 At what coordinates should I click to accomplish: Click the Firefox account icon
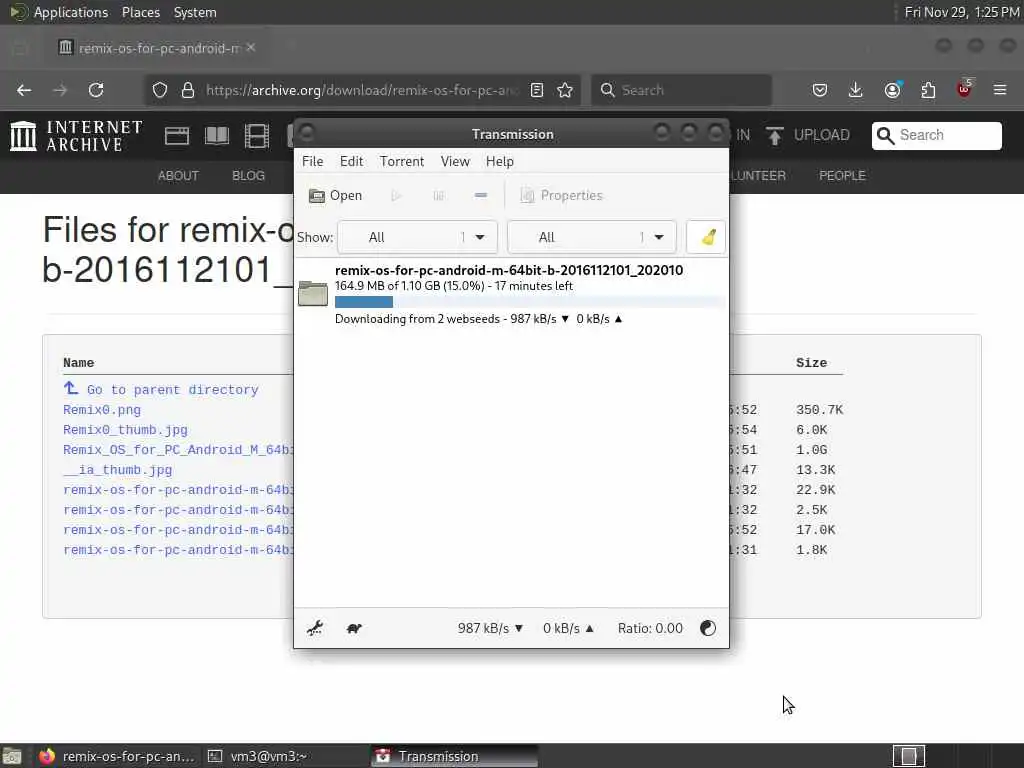click(x=892, y=90)
